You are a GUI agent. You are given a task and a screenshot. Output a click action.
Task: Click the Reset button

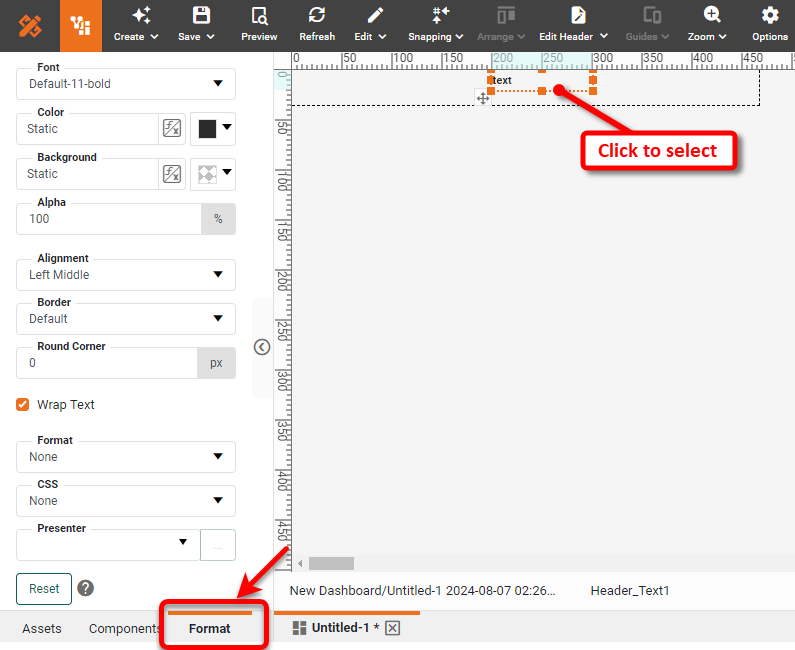coord(44,589)
